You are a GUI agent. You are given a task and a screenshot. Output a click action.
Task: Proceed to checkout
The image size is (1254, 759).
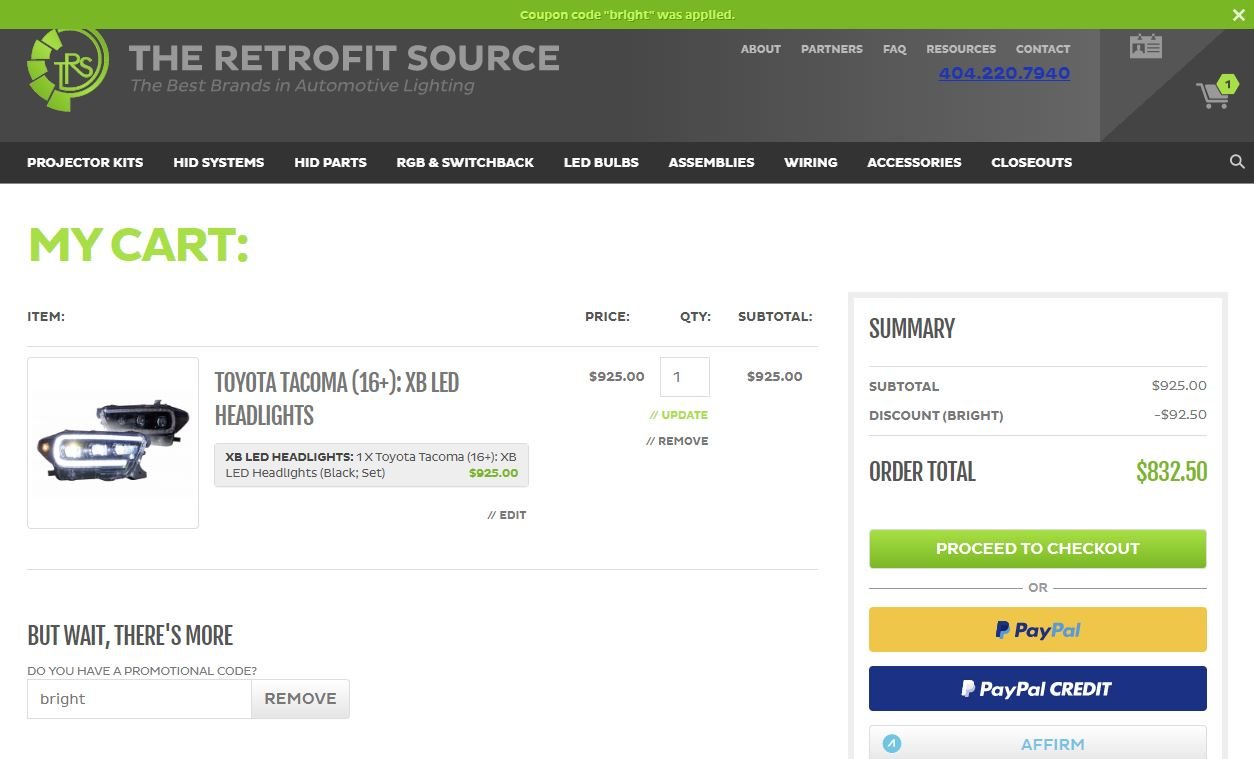[1038, 549]
